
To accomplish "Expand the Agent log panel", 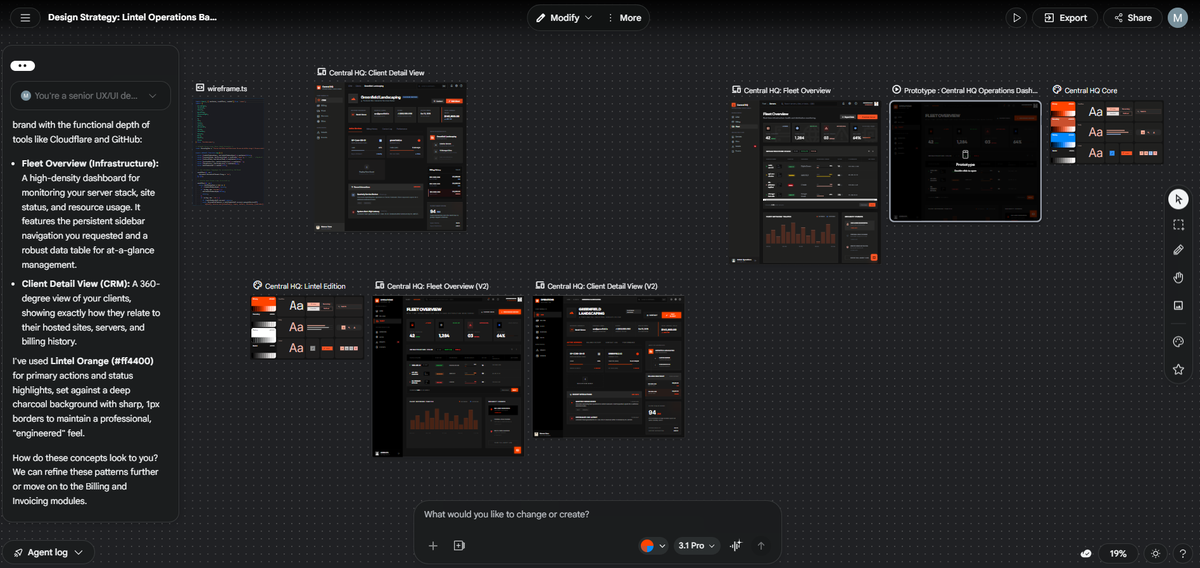I will 50,552.
